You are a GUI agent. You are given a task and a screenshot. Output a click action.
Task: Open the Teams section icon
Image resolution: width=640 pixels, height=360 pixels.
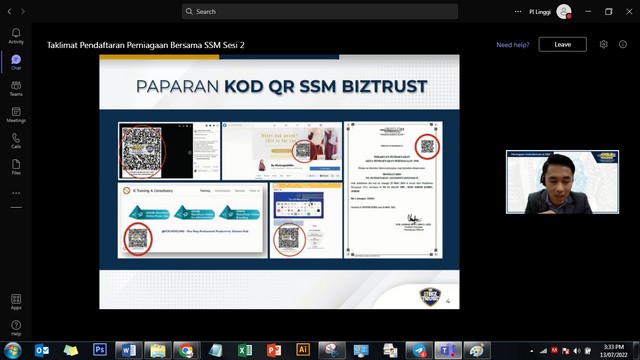(16, 89)
